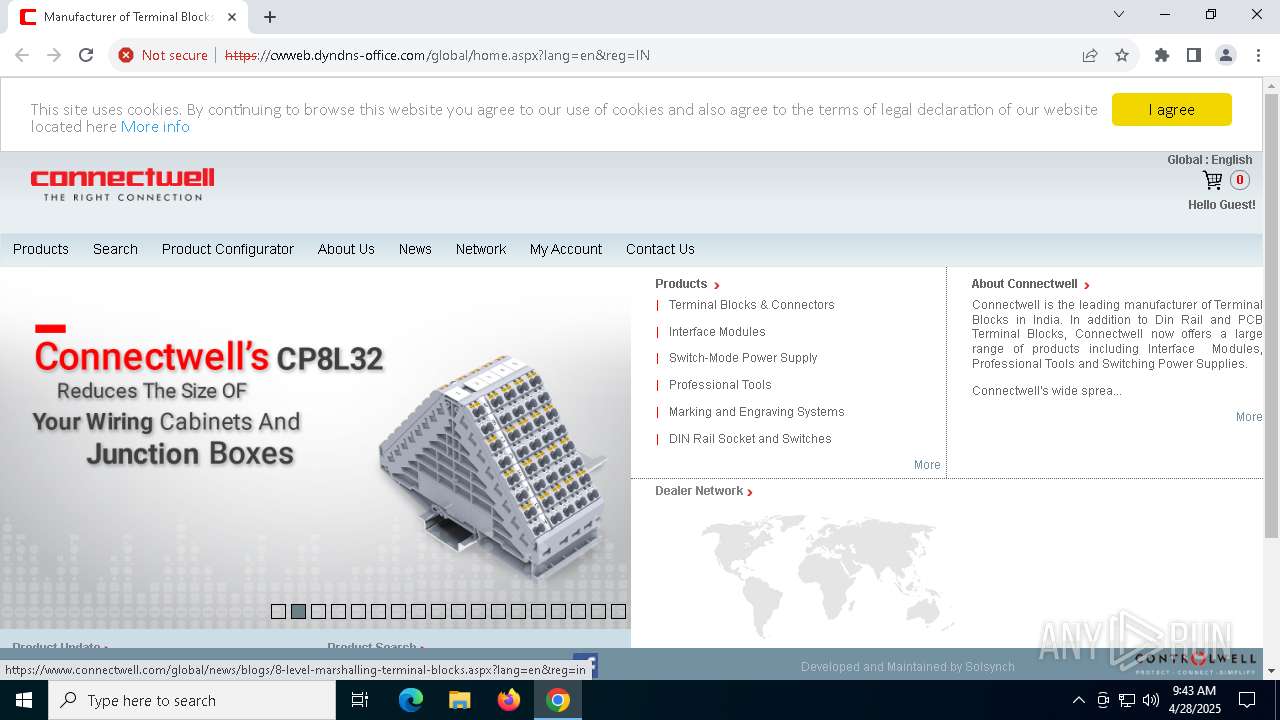Open the Products menu
Image resolution: width=1280 pixels, height=720 pixels.
[41, 249]
